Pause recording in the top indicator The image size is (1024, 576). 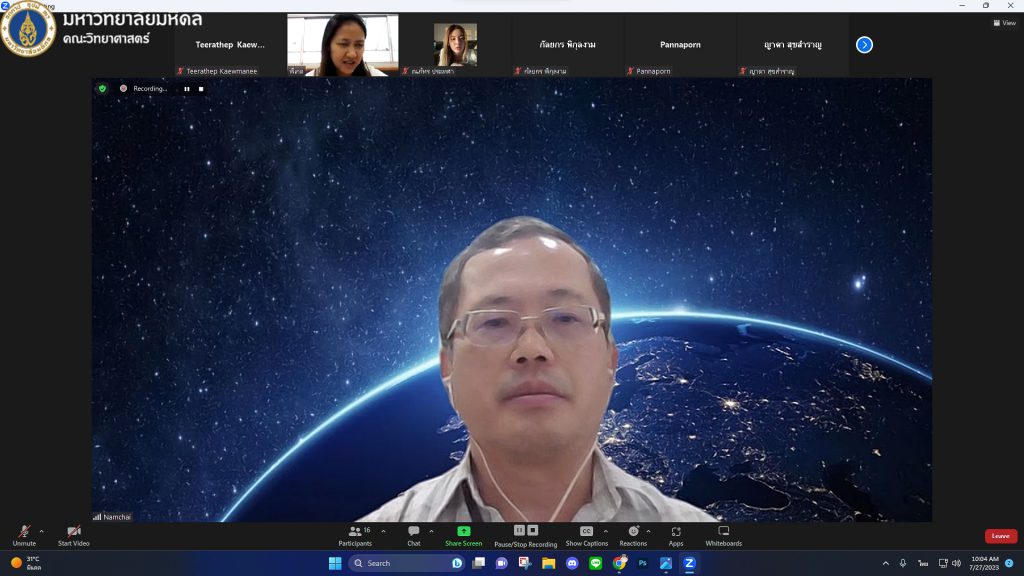pos(186,89)
